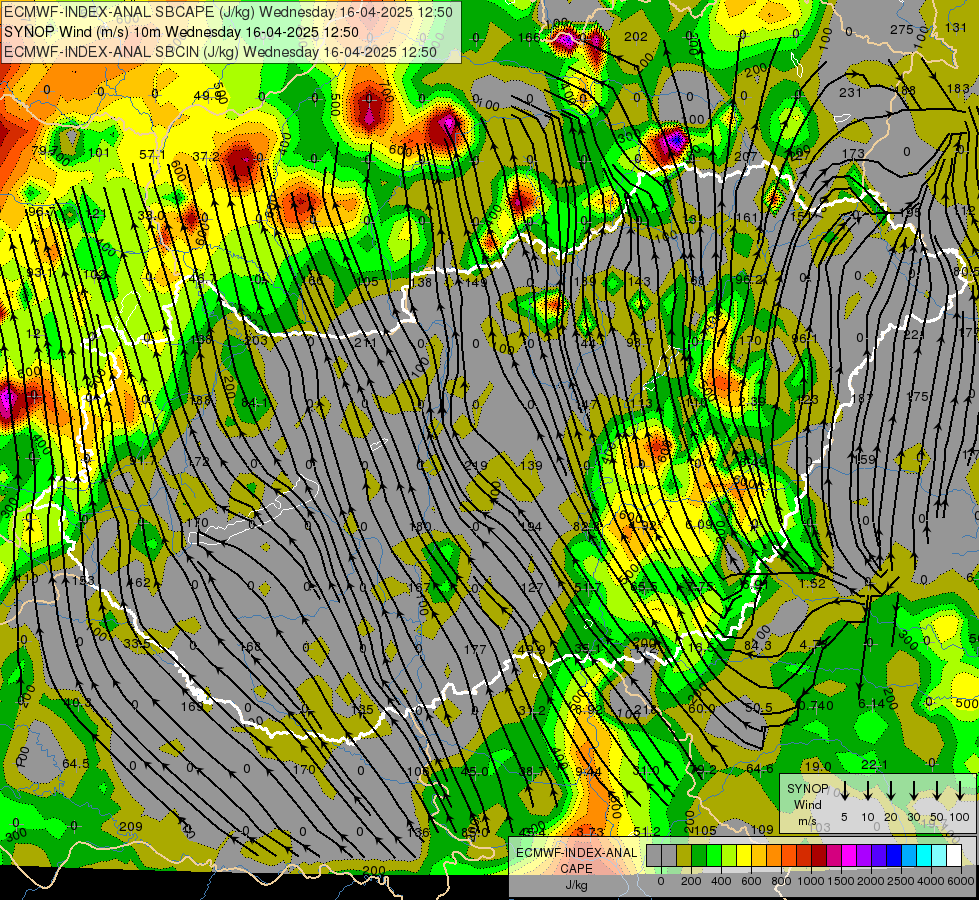This screenshot has width=979, height=900.
Task: Click the '64.5' value at lower left
Action: [76, 764]
